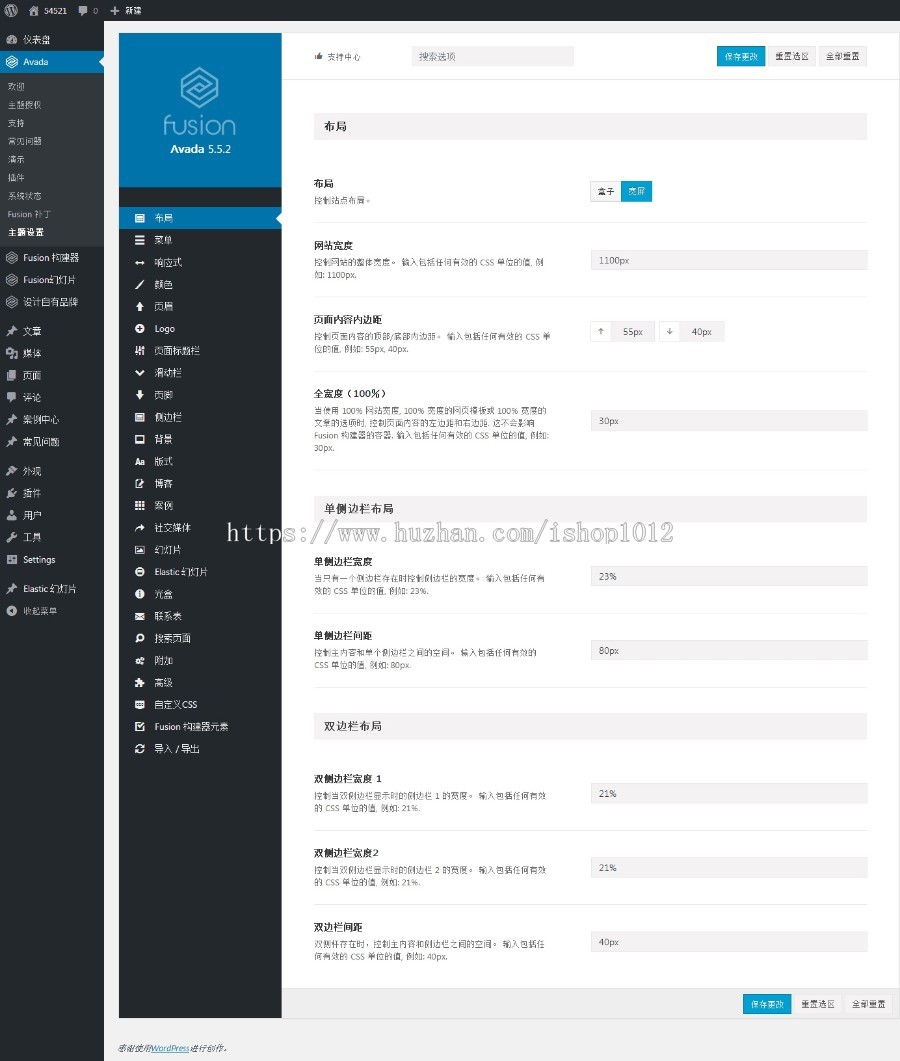900x1061 pixels.
Task: Open Fusion 补丁 in the Avada submenu
Action: point(29,214)
